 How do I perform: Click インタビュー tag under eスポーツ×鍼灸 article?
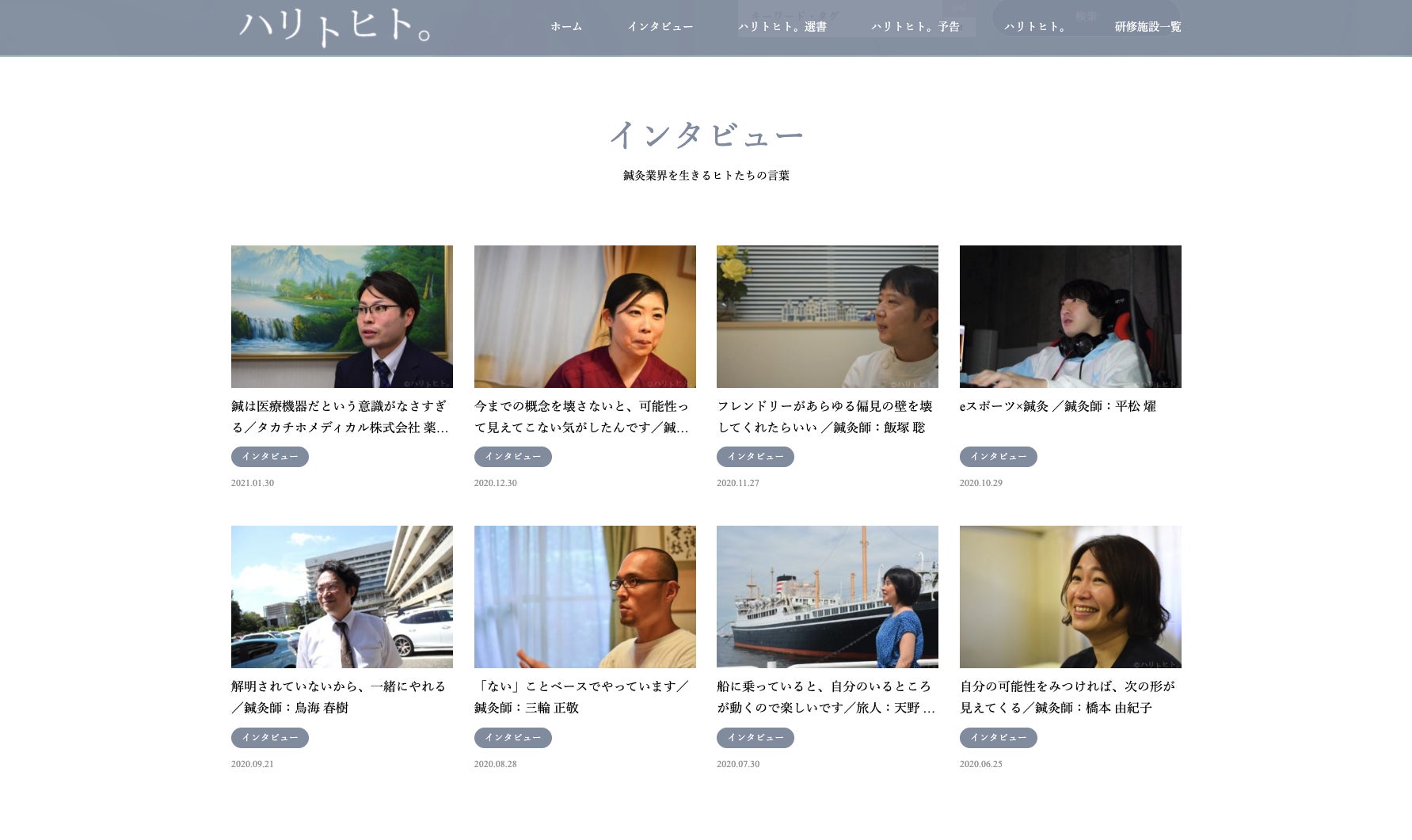tap(998, 457)
